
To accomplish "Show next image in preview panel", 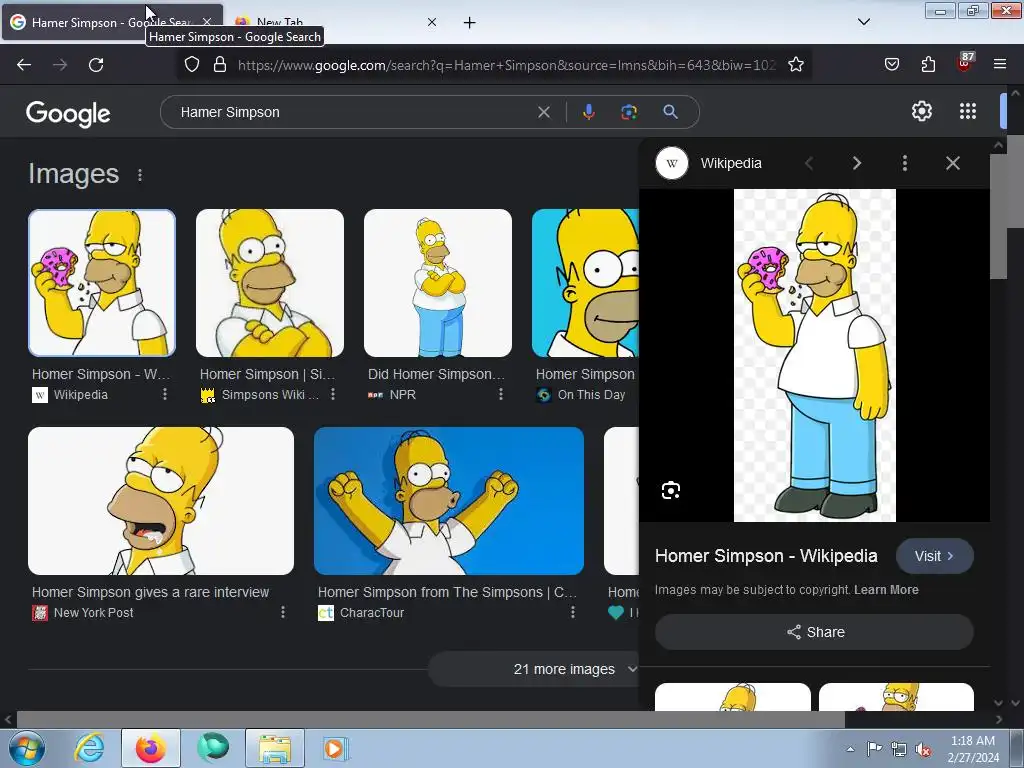I will (857, 163).
